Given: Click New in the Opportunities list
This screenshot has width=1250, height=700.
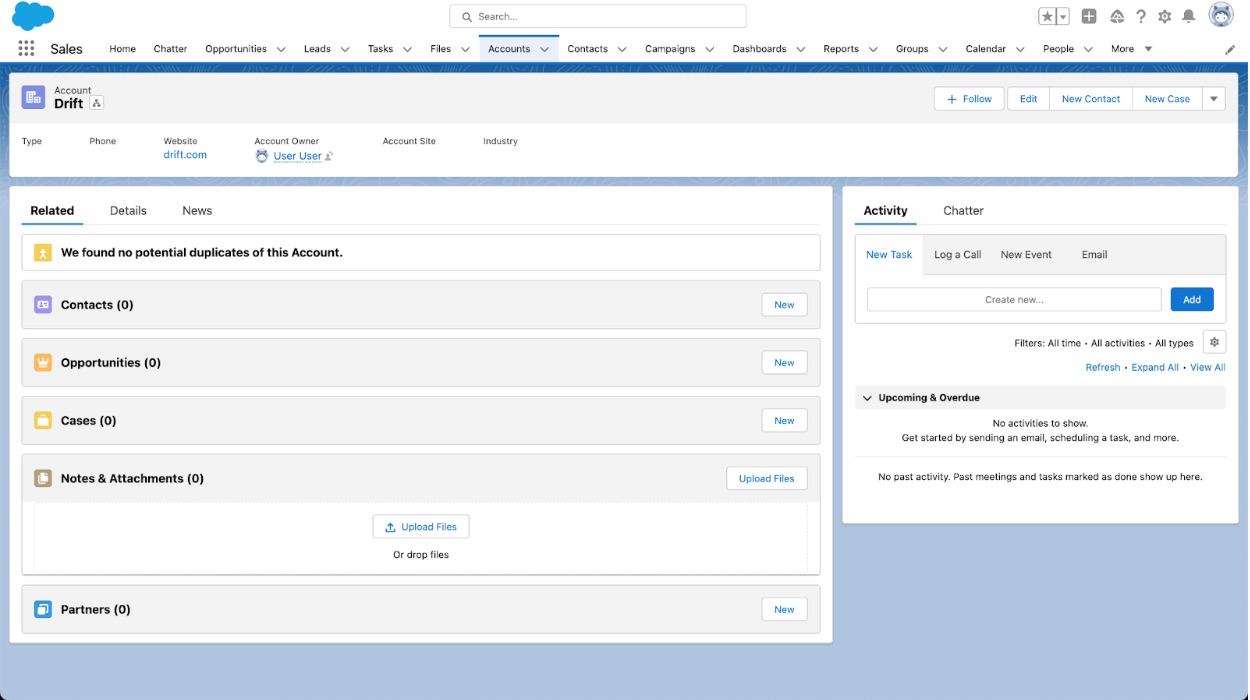Looking at the screenshot, I should tap(784, 363).
